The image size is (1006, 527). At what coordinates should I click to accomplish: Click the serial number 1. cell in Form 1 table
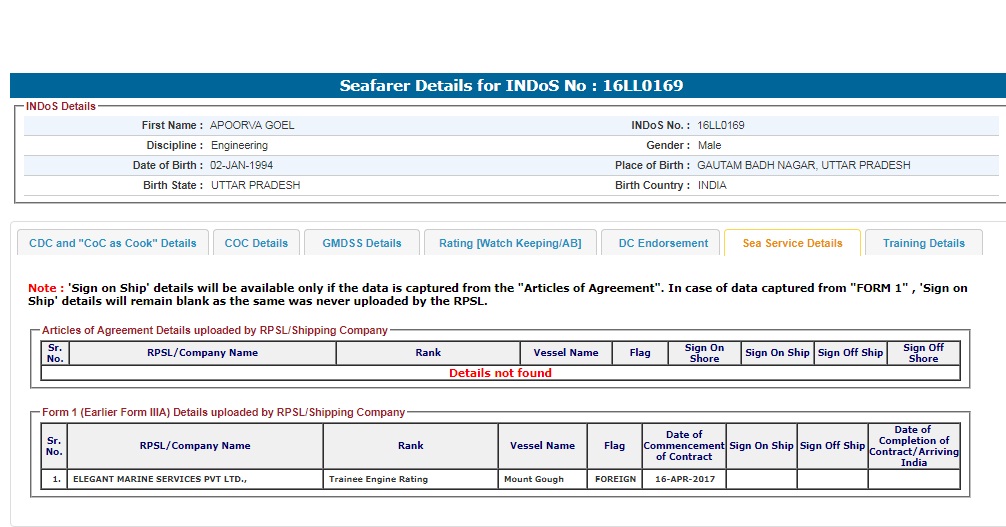tap(55, 479)
